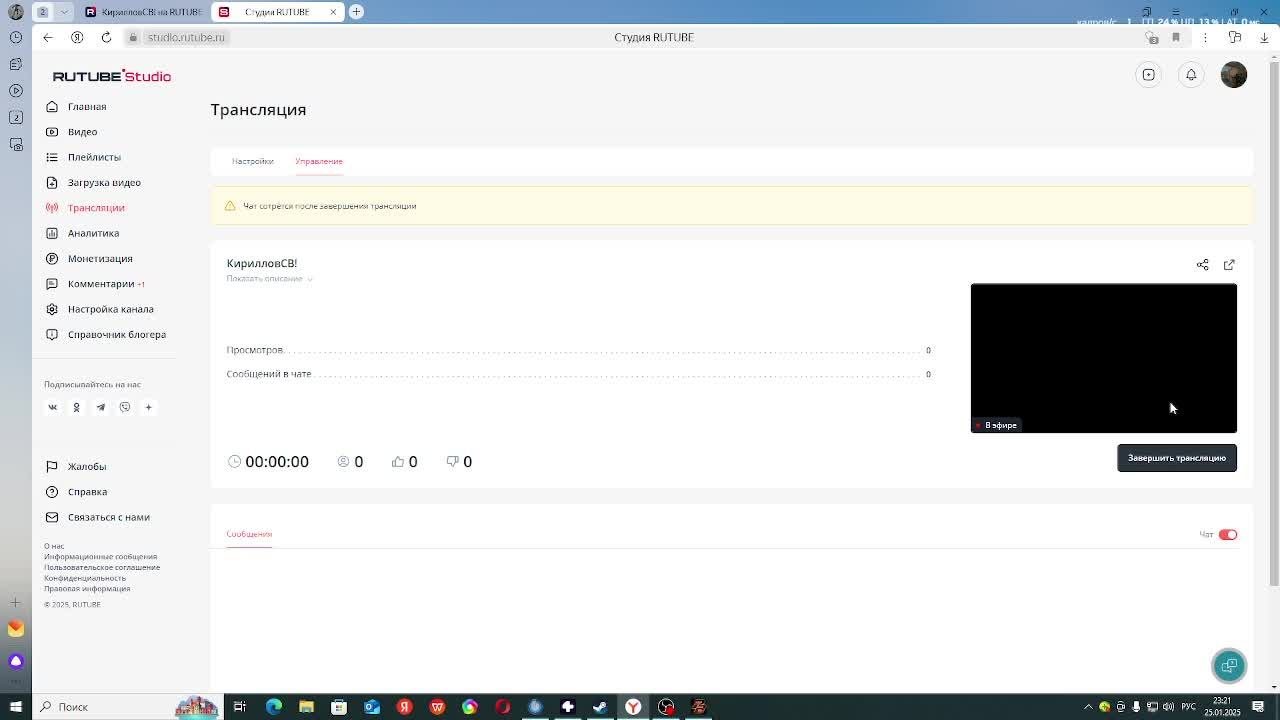
Task: Open a new browser tab
Action: point(356,12)
